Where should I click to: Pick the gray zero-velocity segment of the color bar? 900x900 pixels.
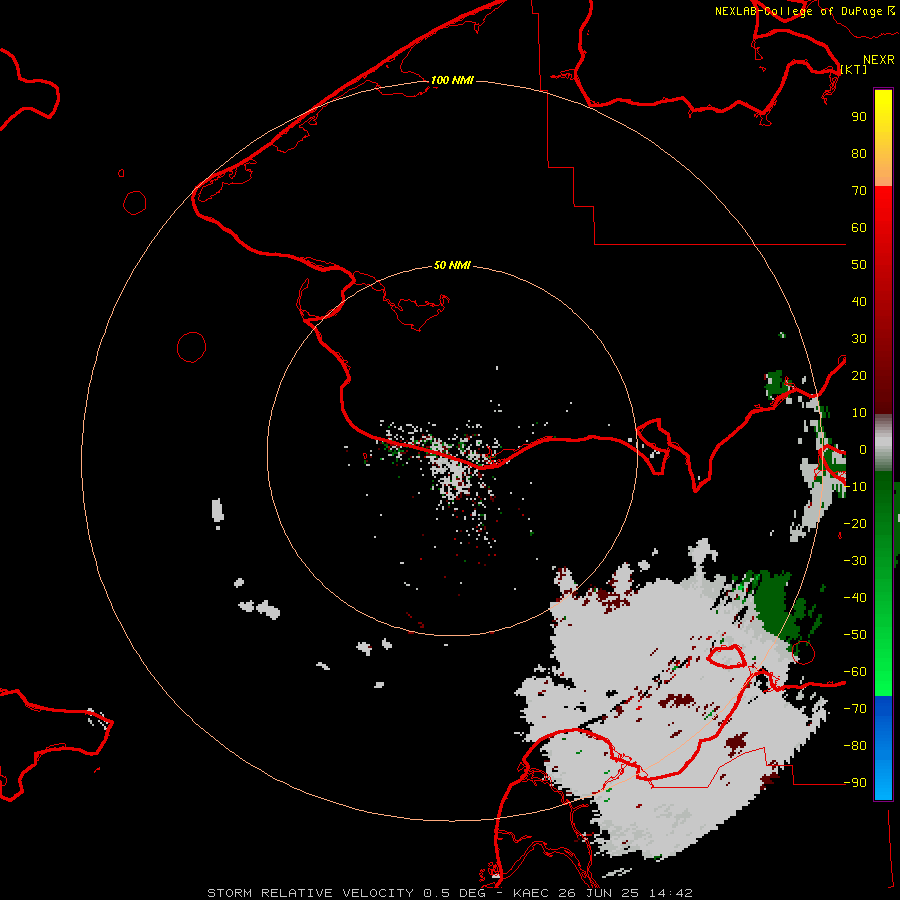(x=883, y=443)
